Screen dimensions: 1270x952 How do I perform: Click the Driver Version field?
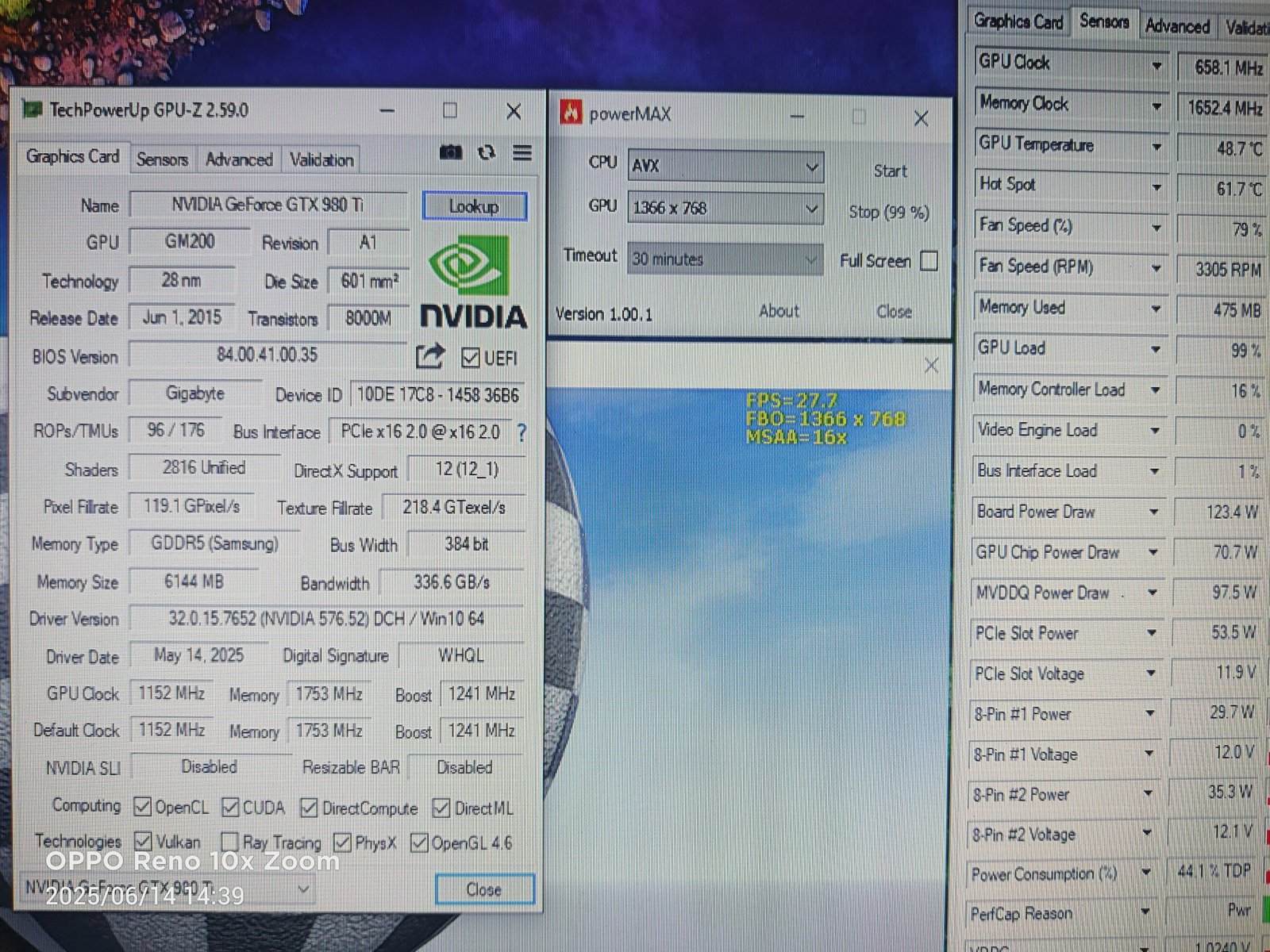[326, 619]
